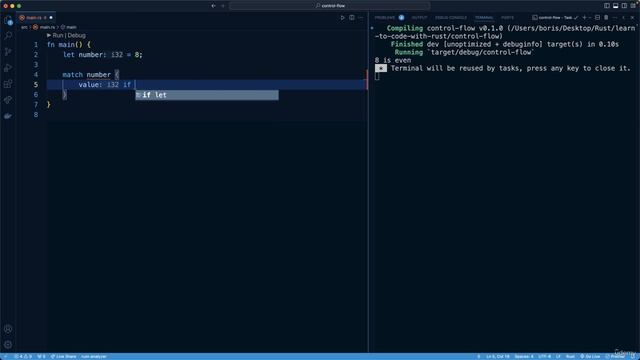The width and height of the screenshot is (640, 360).
Task: Click the main.rs breadcrumb segment
Action: pos(44,27)
